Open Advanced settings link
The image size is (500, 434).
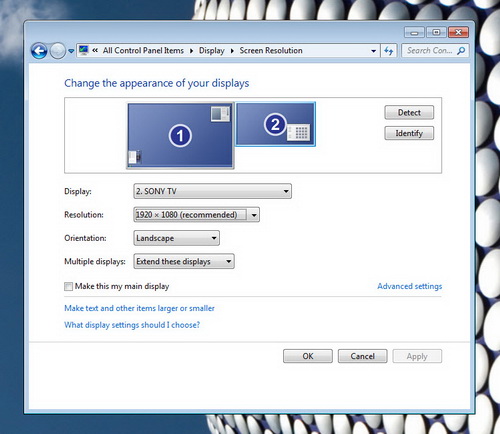[410, 286]
